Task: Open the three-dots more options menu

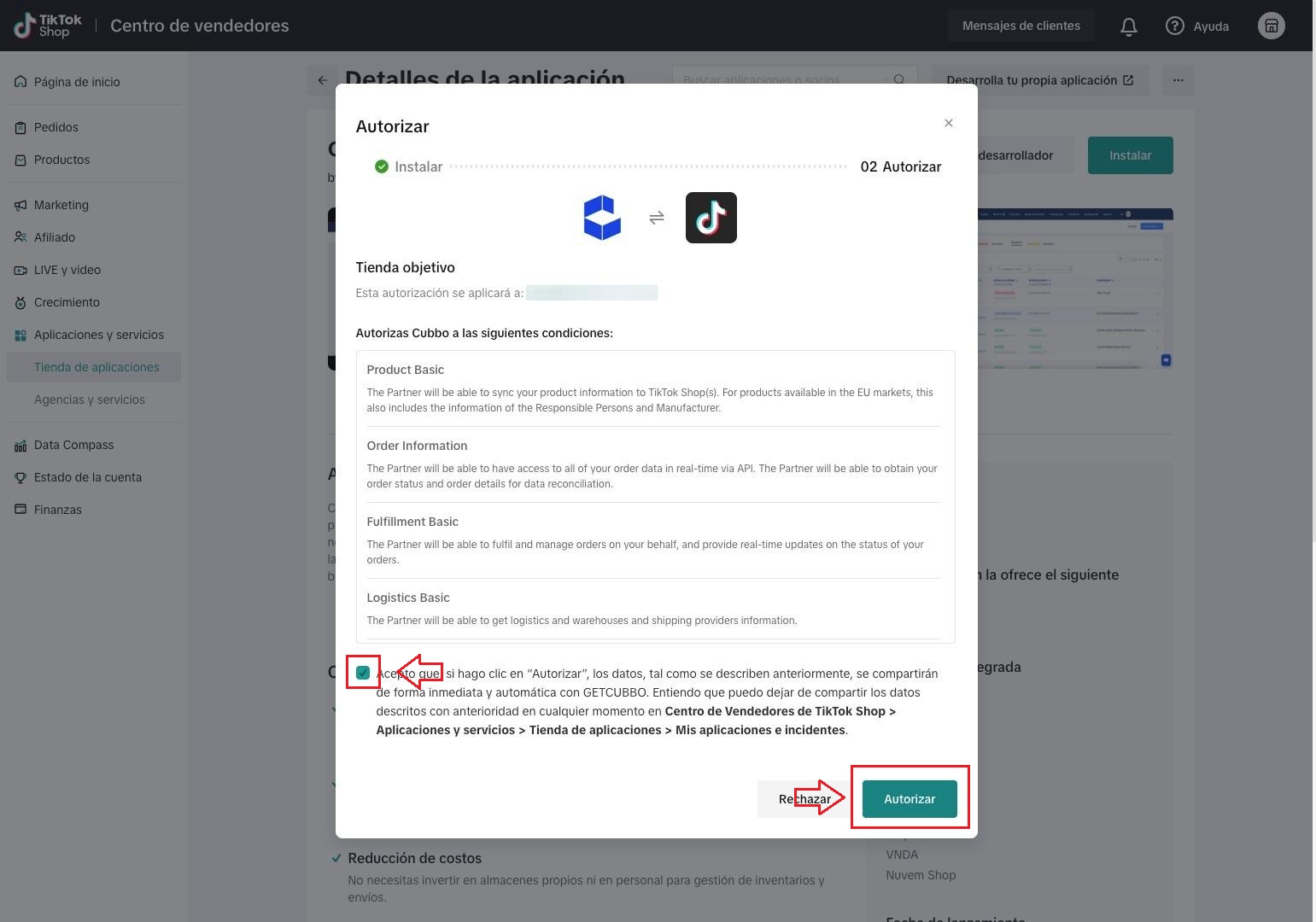Action: pyautogui.click(x=1178, y=80)
